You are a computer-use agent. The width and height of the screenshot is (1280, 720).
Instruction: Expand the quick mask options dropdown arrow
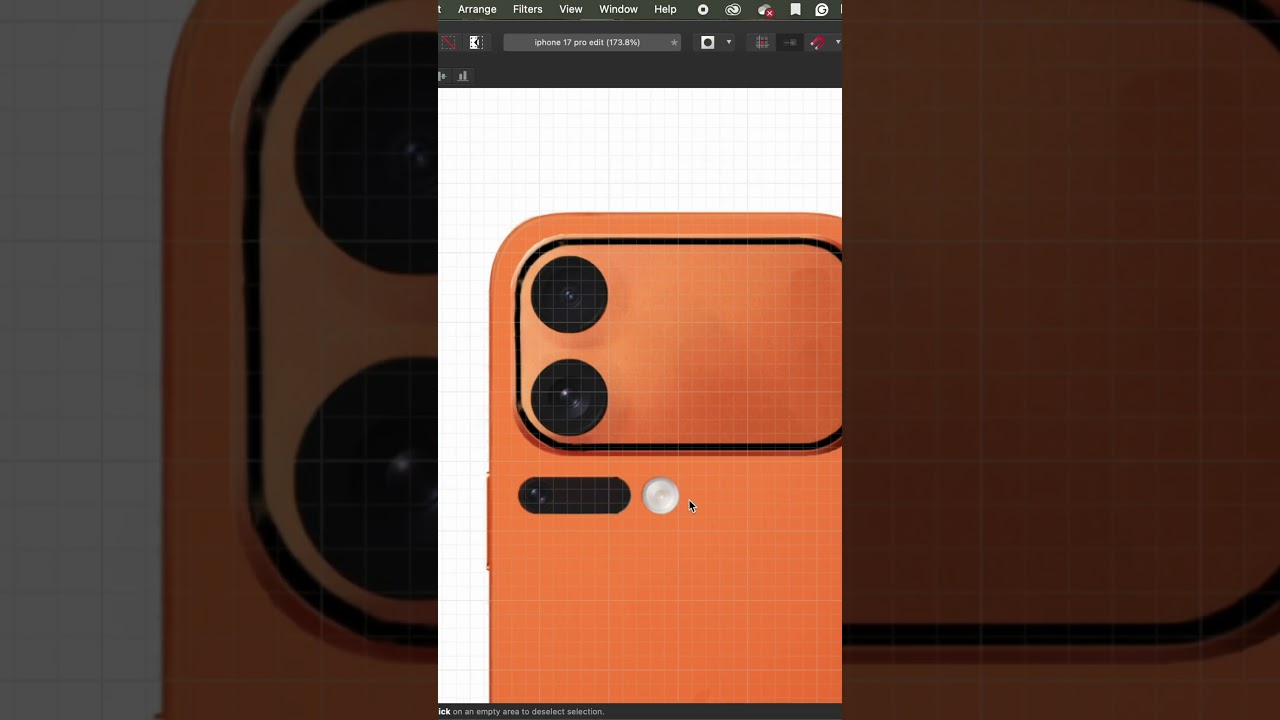pyautogui.click(x=728, y=42)
